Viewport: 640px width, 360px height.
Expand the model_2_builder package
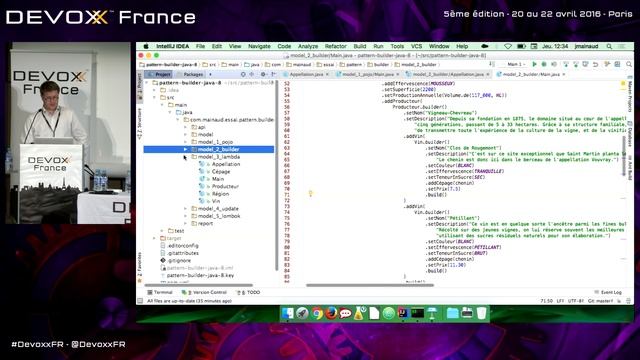tap(185, 149)
